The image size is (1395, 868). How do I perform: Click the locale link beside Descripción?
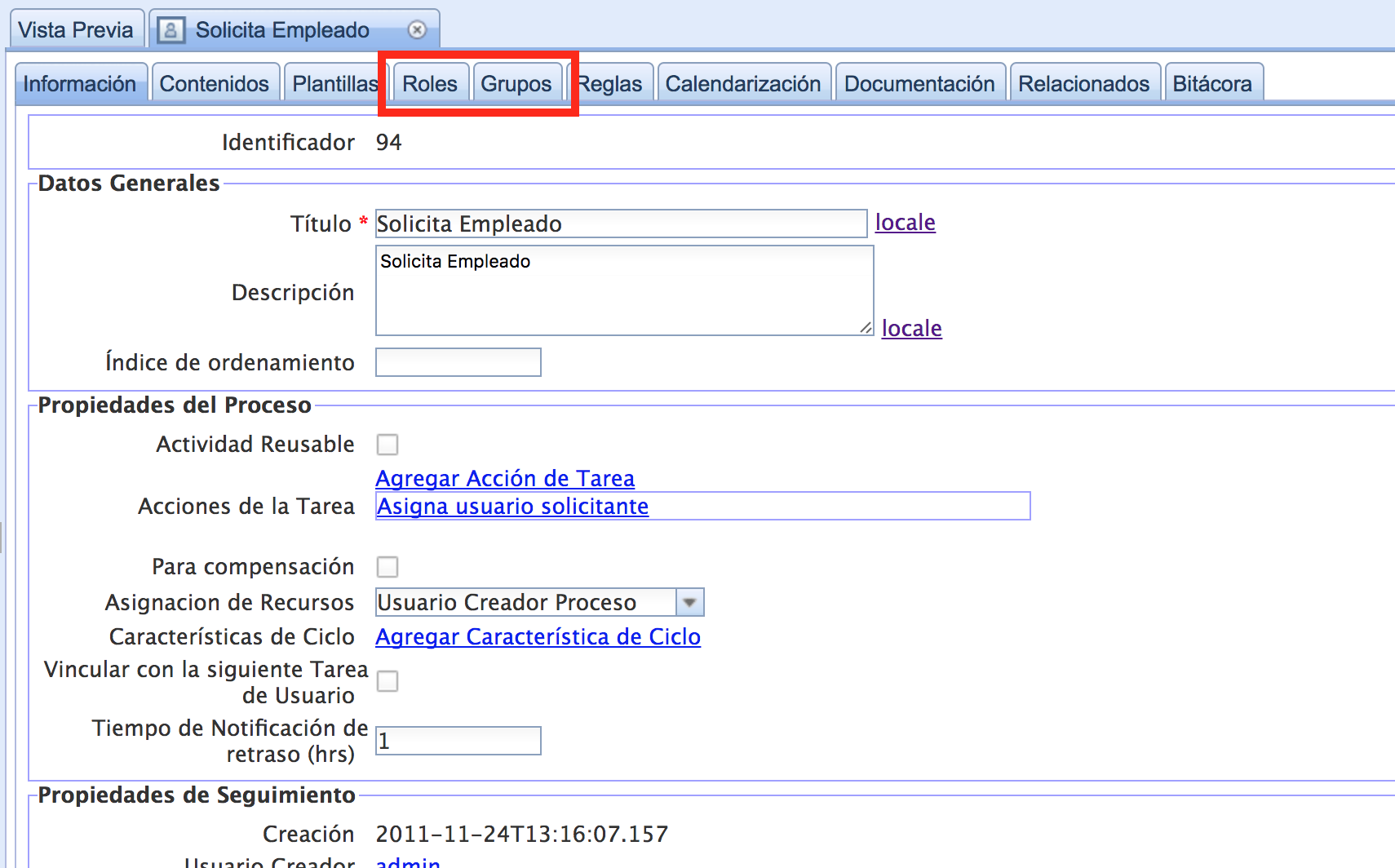(911, 329)
